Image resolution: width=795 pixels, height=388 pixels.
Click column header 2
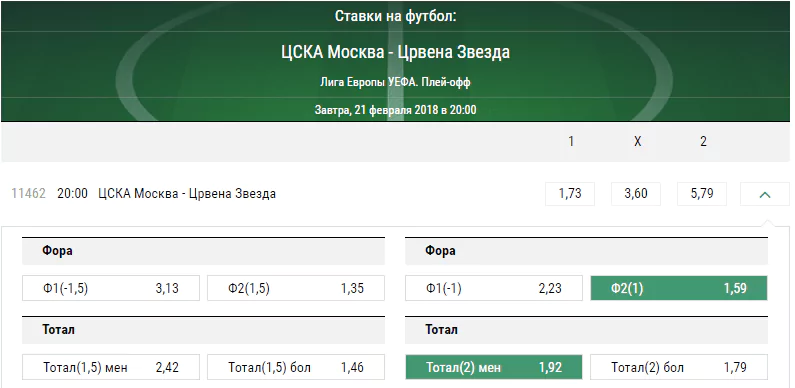point(703,142)
